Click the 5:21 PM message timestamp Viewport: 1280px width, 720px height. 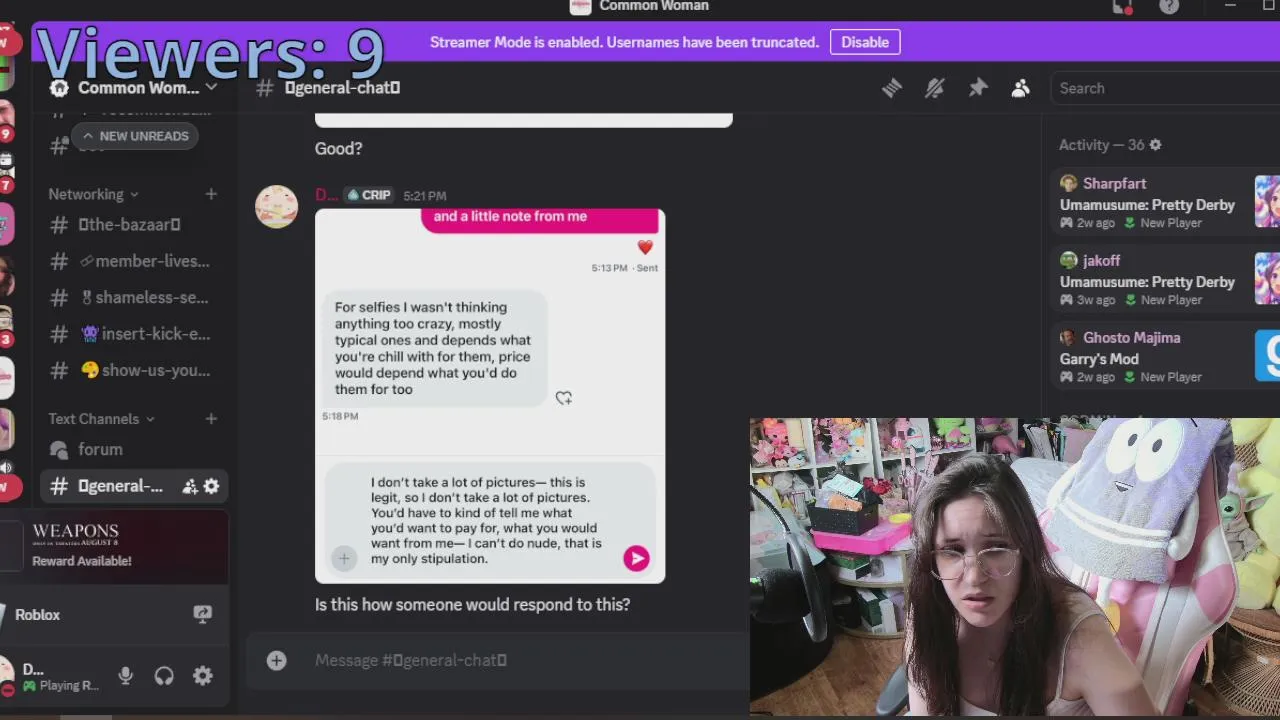pyautogui.click(x=425, y=196)
